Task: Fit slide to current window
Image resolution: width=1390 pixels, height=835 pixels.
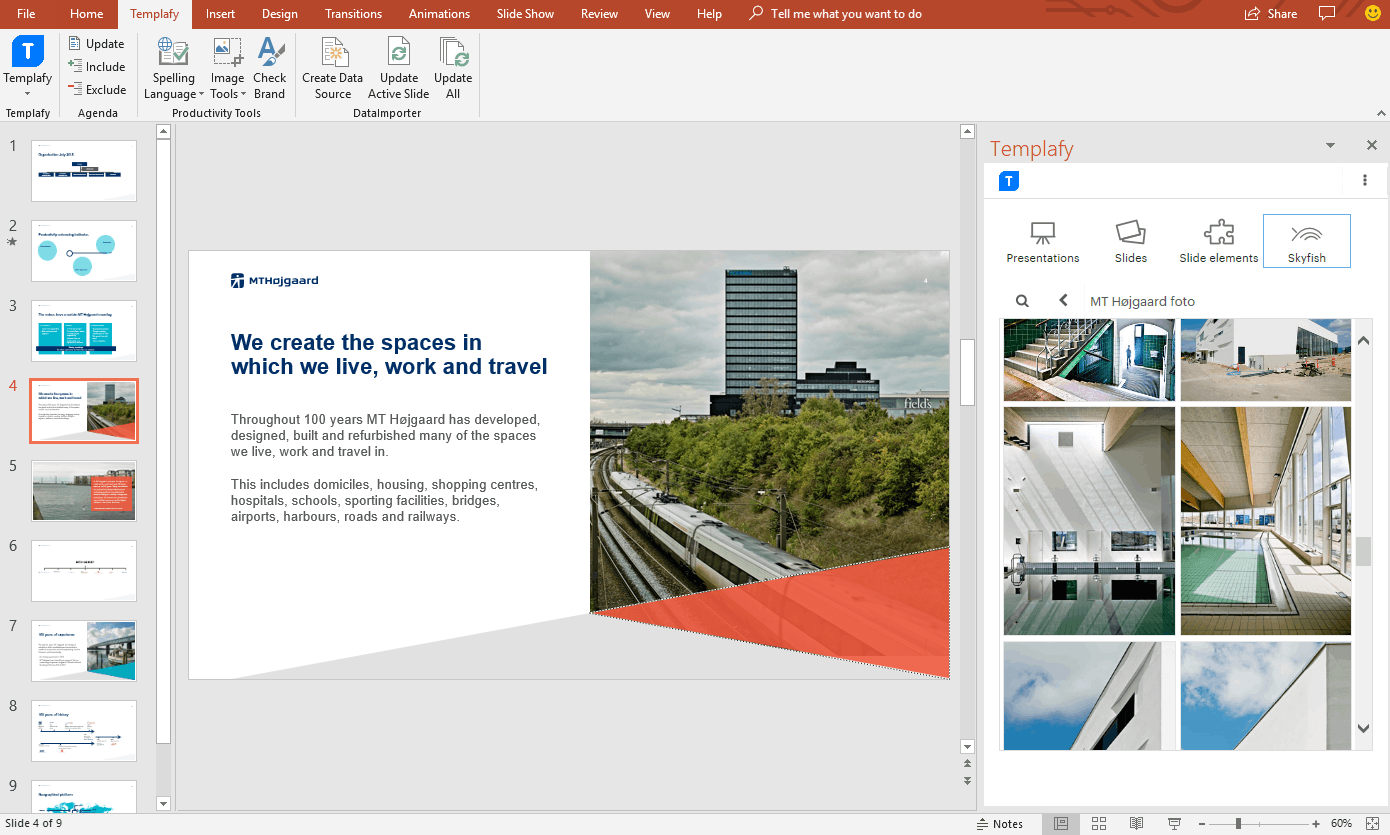Action: click(1372, 824)
